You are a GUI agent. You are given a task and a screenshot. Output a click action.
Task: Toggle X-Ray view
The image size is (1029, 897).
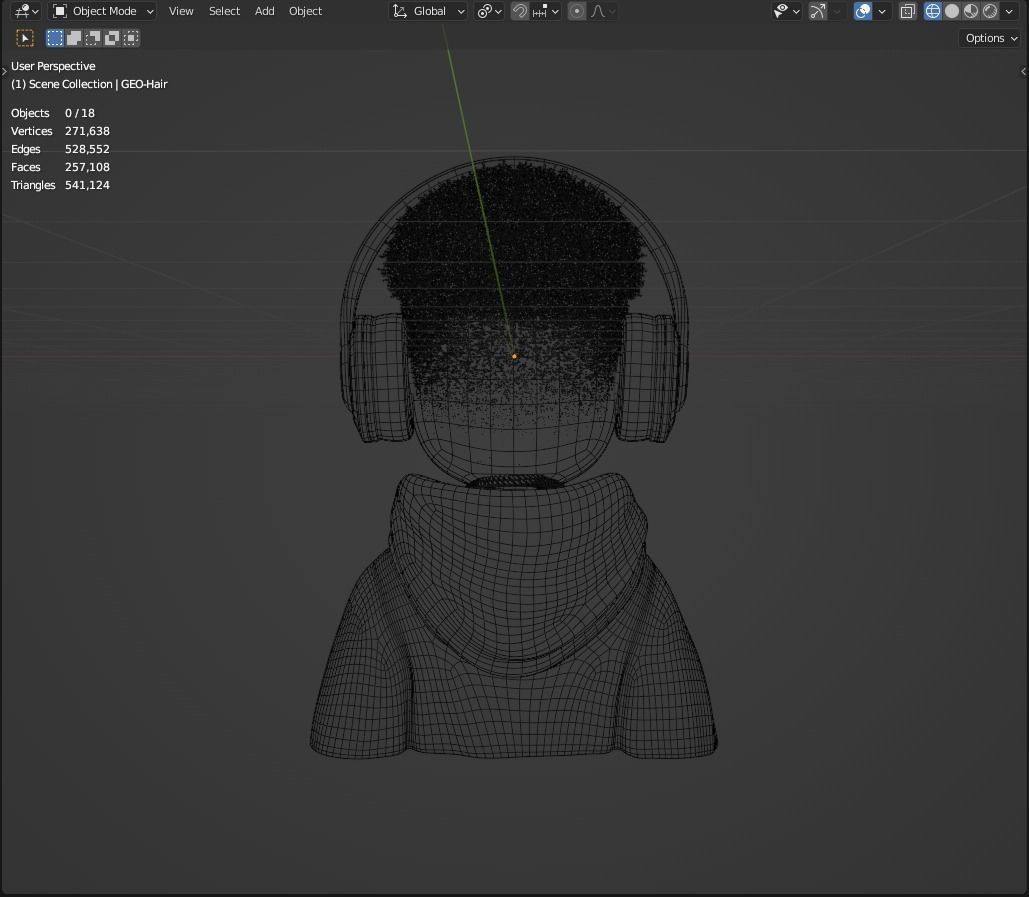pos(908,11)
